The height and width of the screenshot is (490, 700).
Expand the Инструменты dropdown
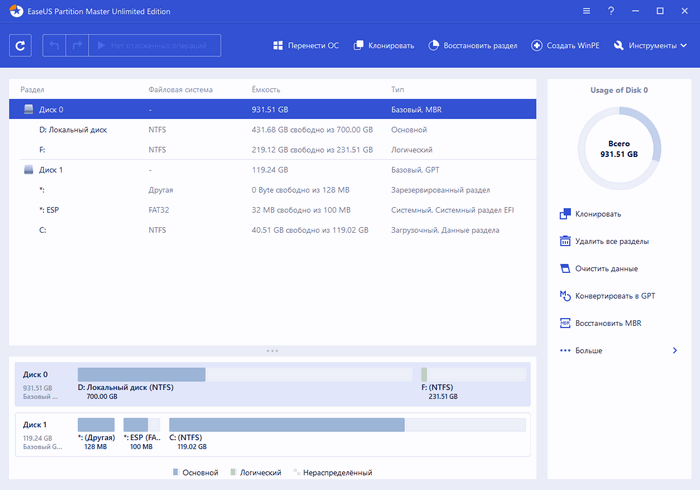point(653,46)
